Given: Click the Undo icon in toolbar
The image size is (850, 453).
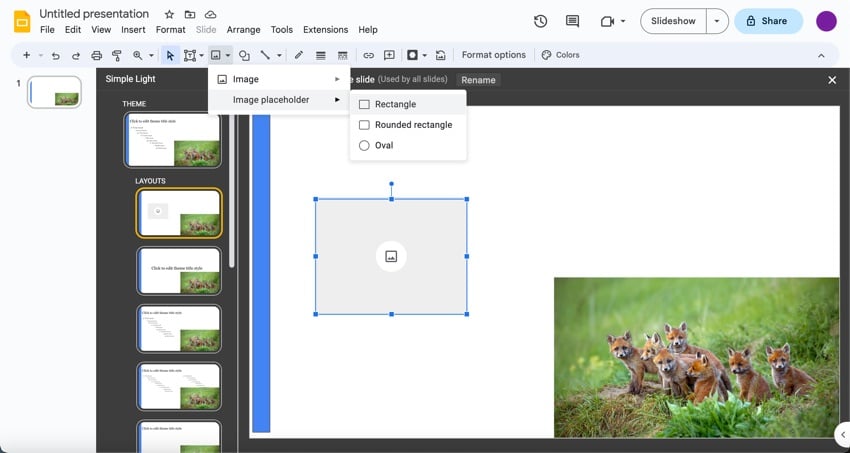Looking at the screenshot, I should coord(55,55).
